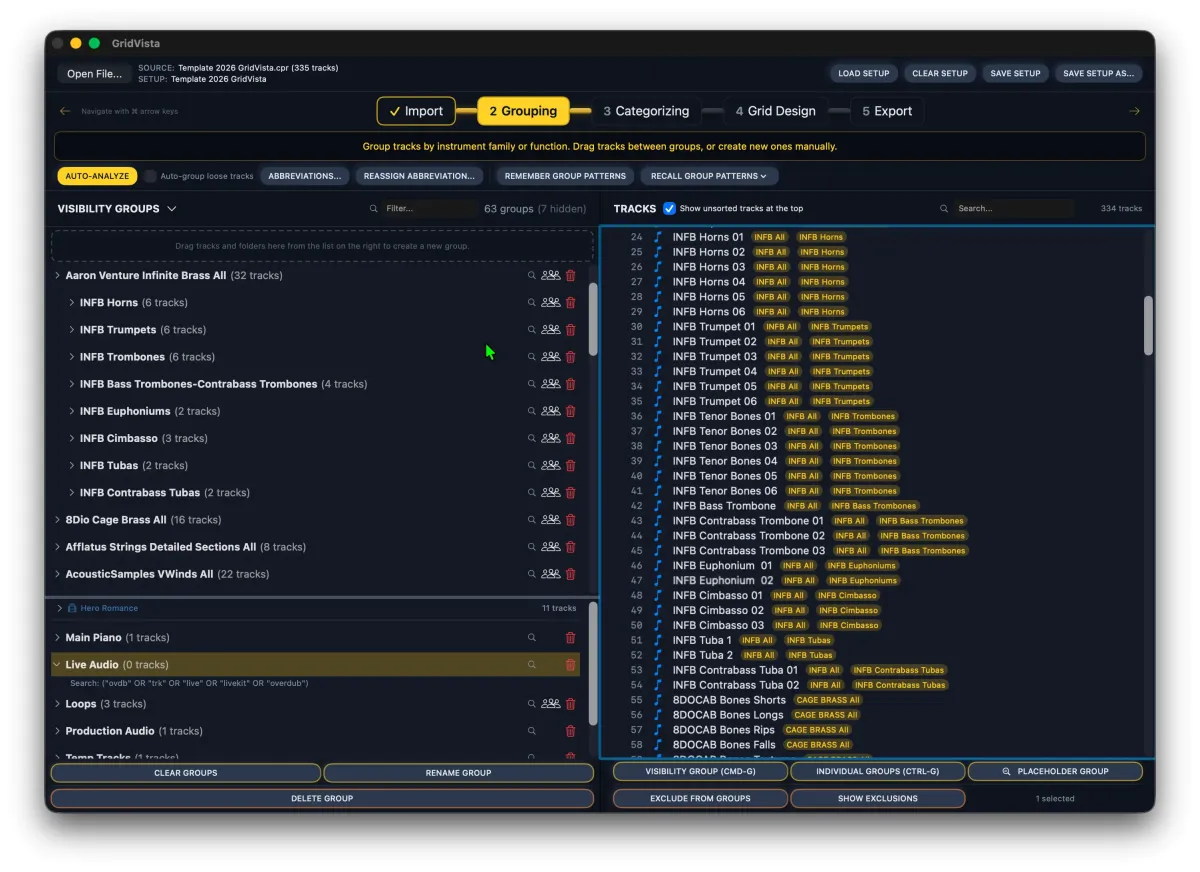Go to the Categorizing step tab
The height and width of the screenshot is (872, 1200).
(646, 111)
